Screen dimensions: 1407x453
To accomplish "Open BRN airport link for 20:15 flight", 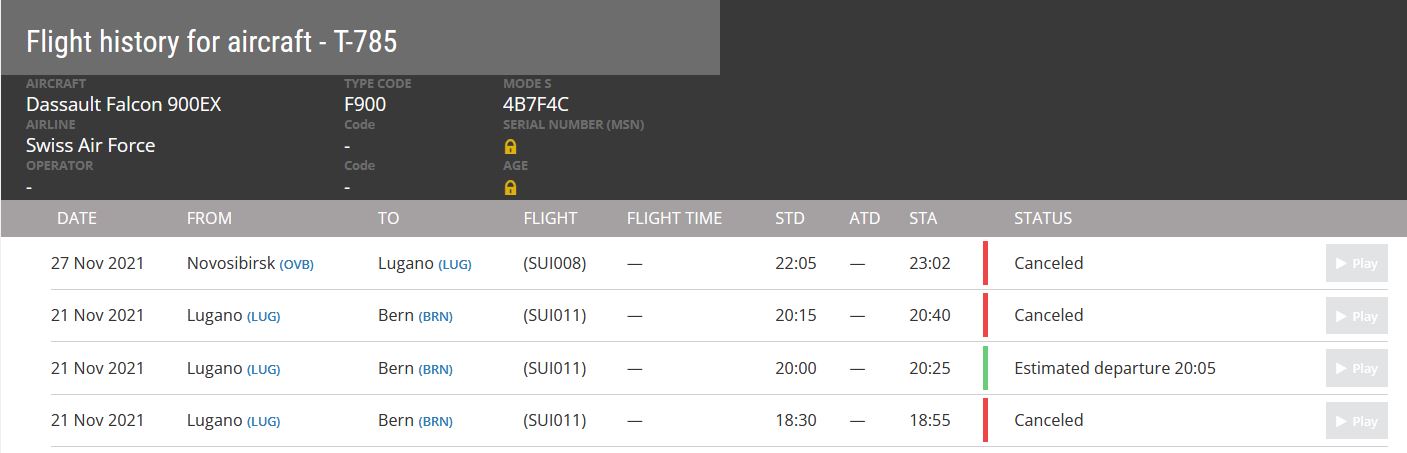I will pyautogui.click(x=435, y=317).
